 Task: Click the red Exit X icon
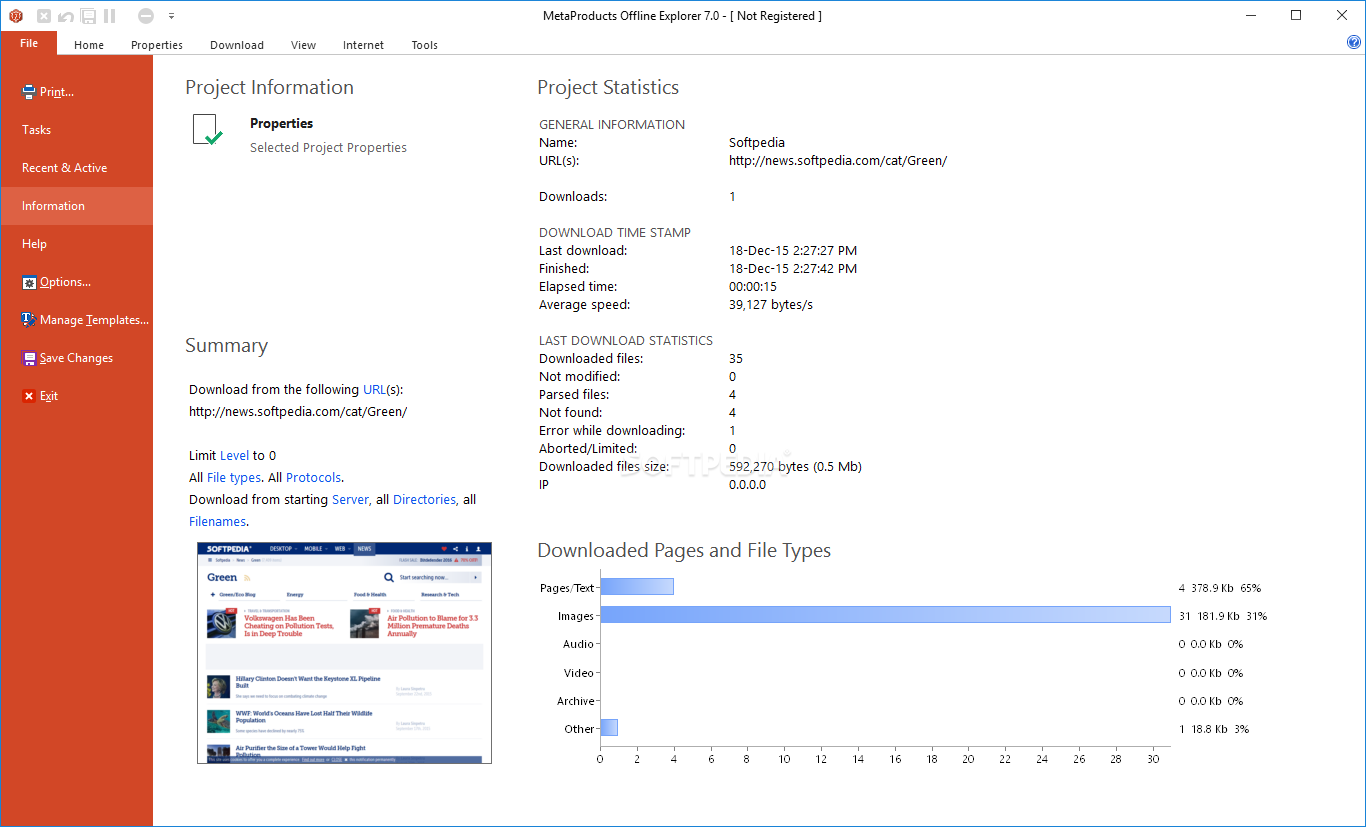[29, 396]
